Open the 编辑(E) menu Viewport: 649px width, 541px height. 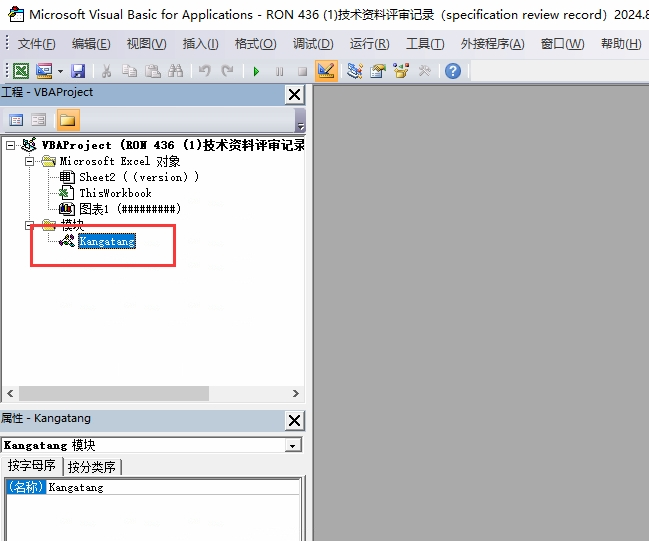point(91,43)
